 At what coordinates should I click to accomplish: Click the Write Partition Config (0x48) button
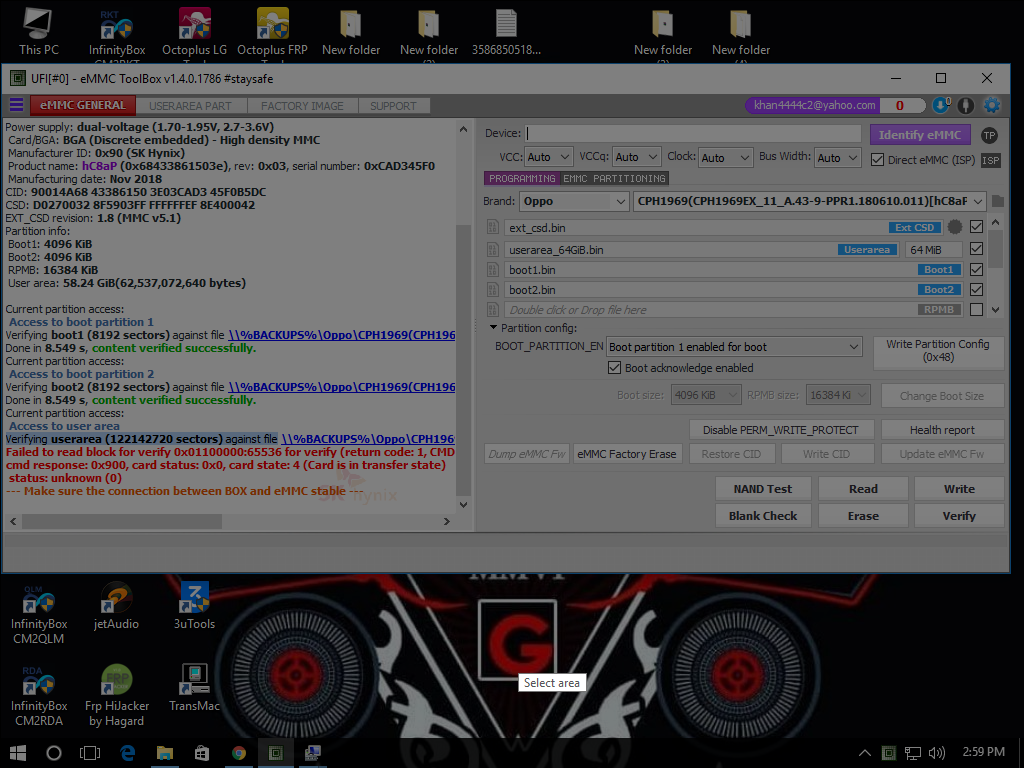click(x=938, y=351)
